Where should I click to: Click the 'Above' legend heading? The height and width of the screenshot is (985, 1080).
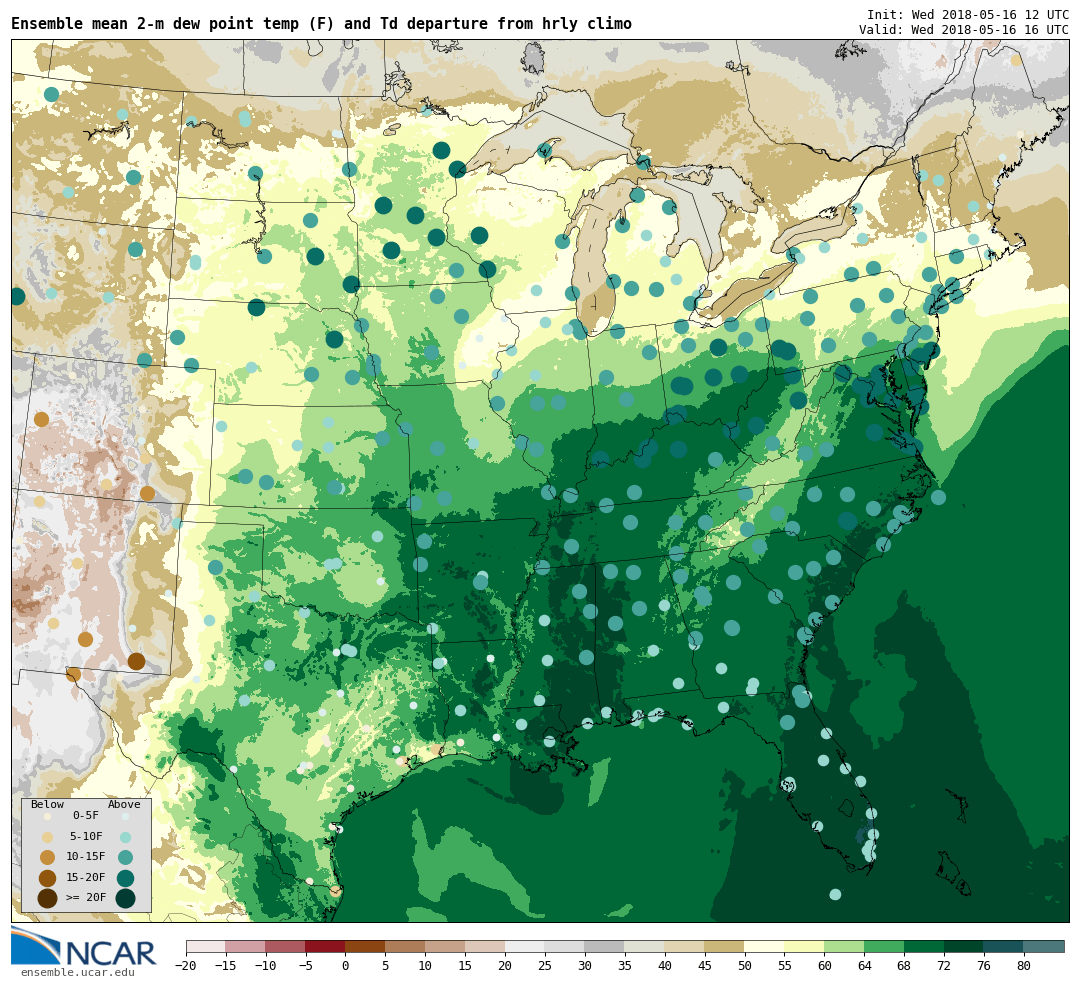pos(124,804)
